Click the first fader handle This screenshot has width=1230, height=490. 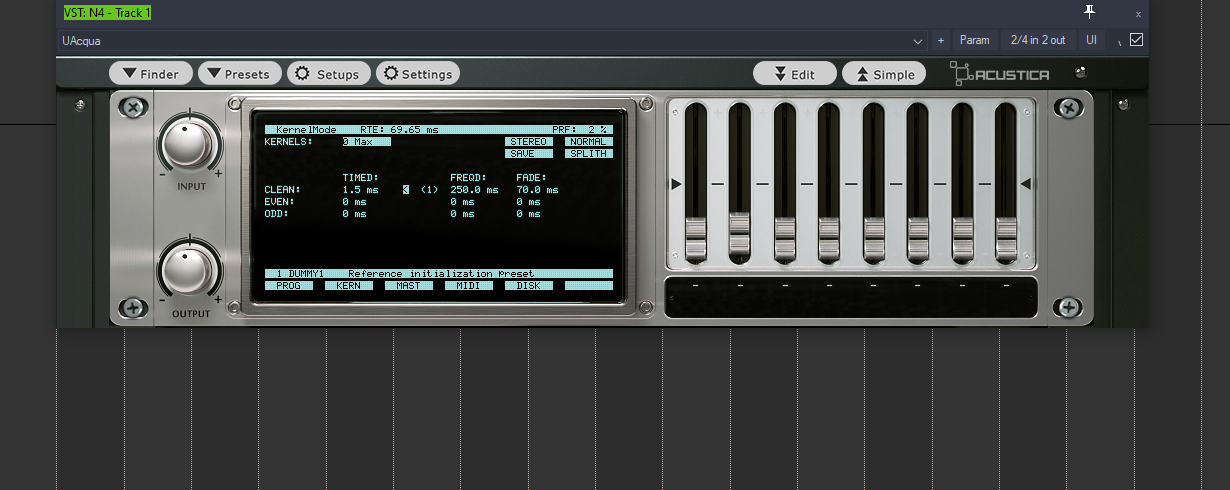click(695, 240)
